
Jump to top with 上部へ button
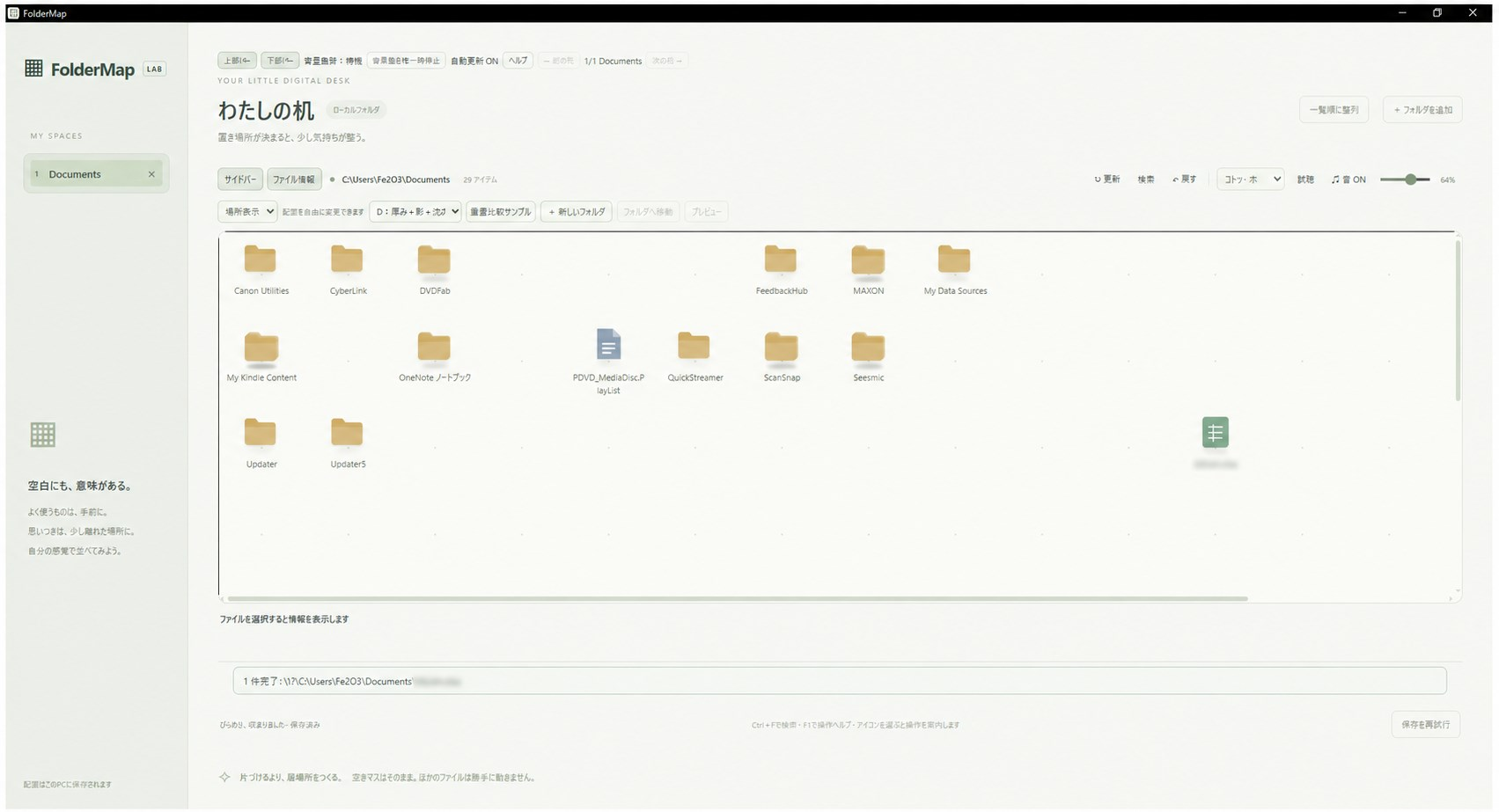tap(237, 61)
